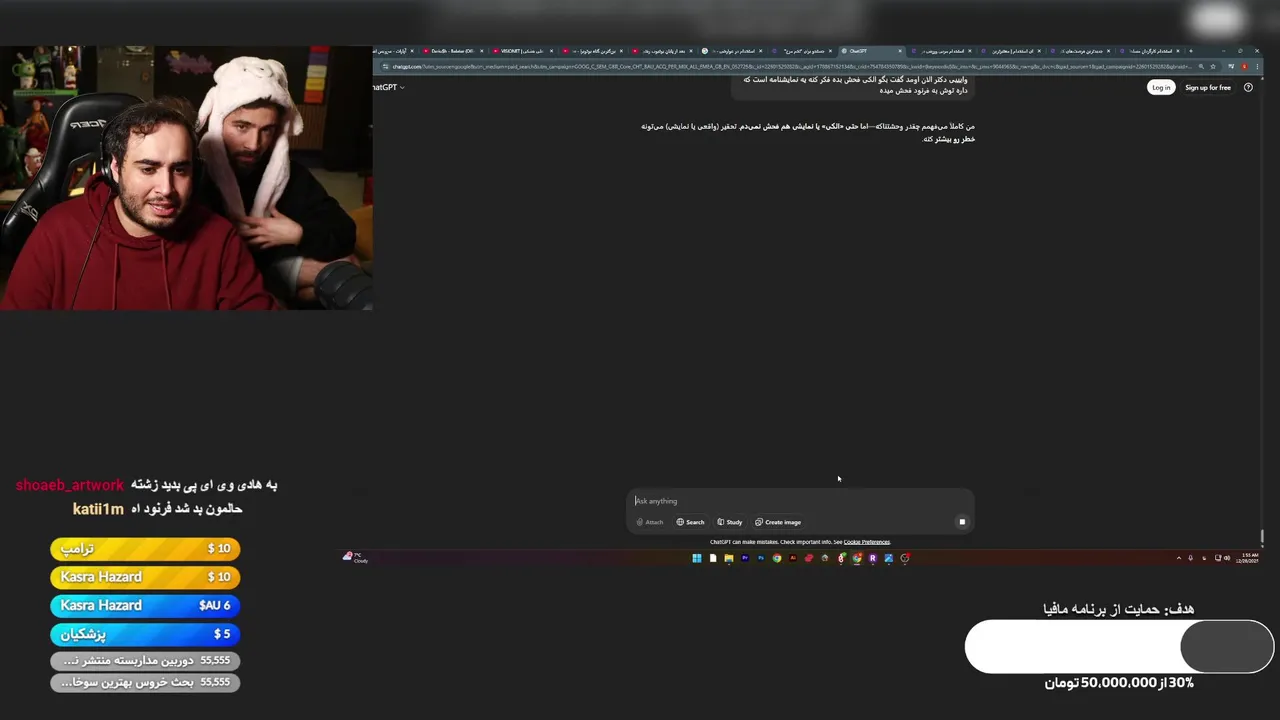Launch Adobe Illustrator from taskbar
Image resolution: width=1280 pixels, height=720 pixels.
(x=793, y=558)
